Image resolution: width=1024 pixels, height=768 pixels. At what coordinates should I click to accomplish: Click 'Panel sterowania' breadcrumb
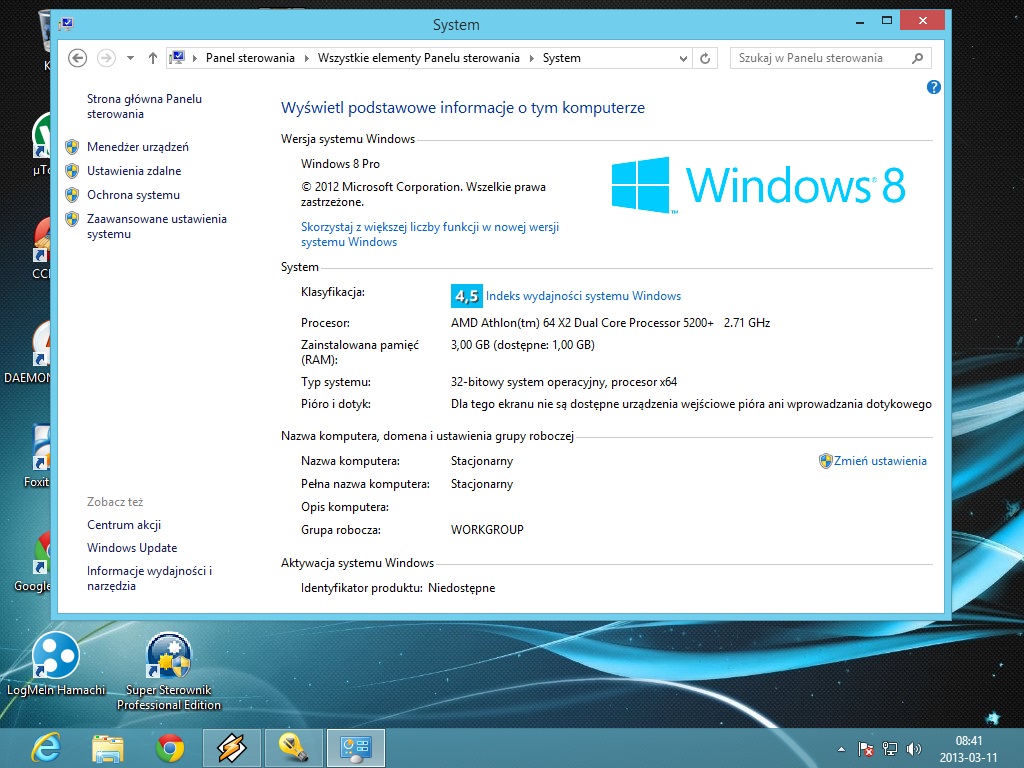(250, 58)
